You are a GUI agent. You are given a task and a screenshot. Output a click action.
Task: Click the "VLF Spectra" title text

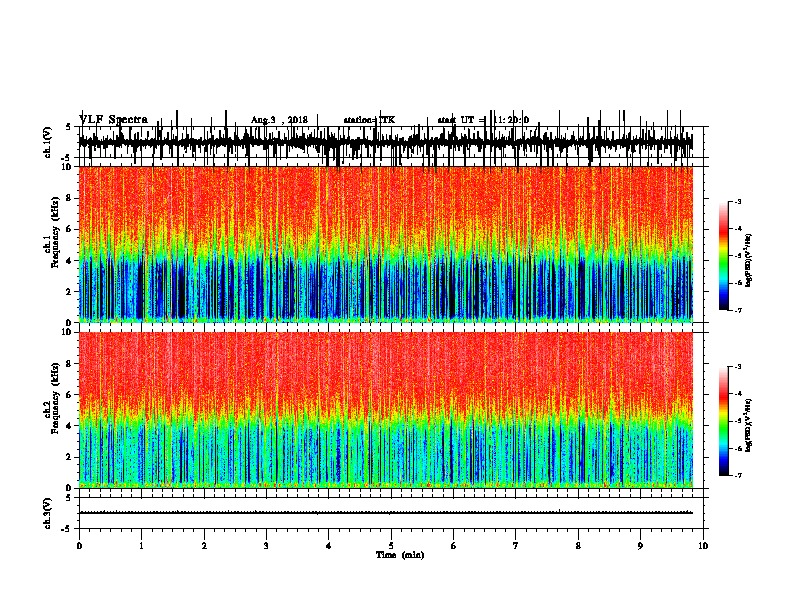[x=113, y=119]
